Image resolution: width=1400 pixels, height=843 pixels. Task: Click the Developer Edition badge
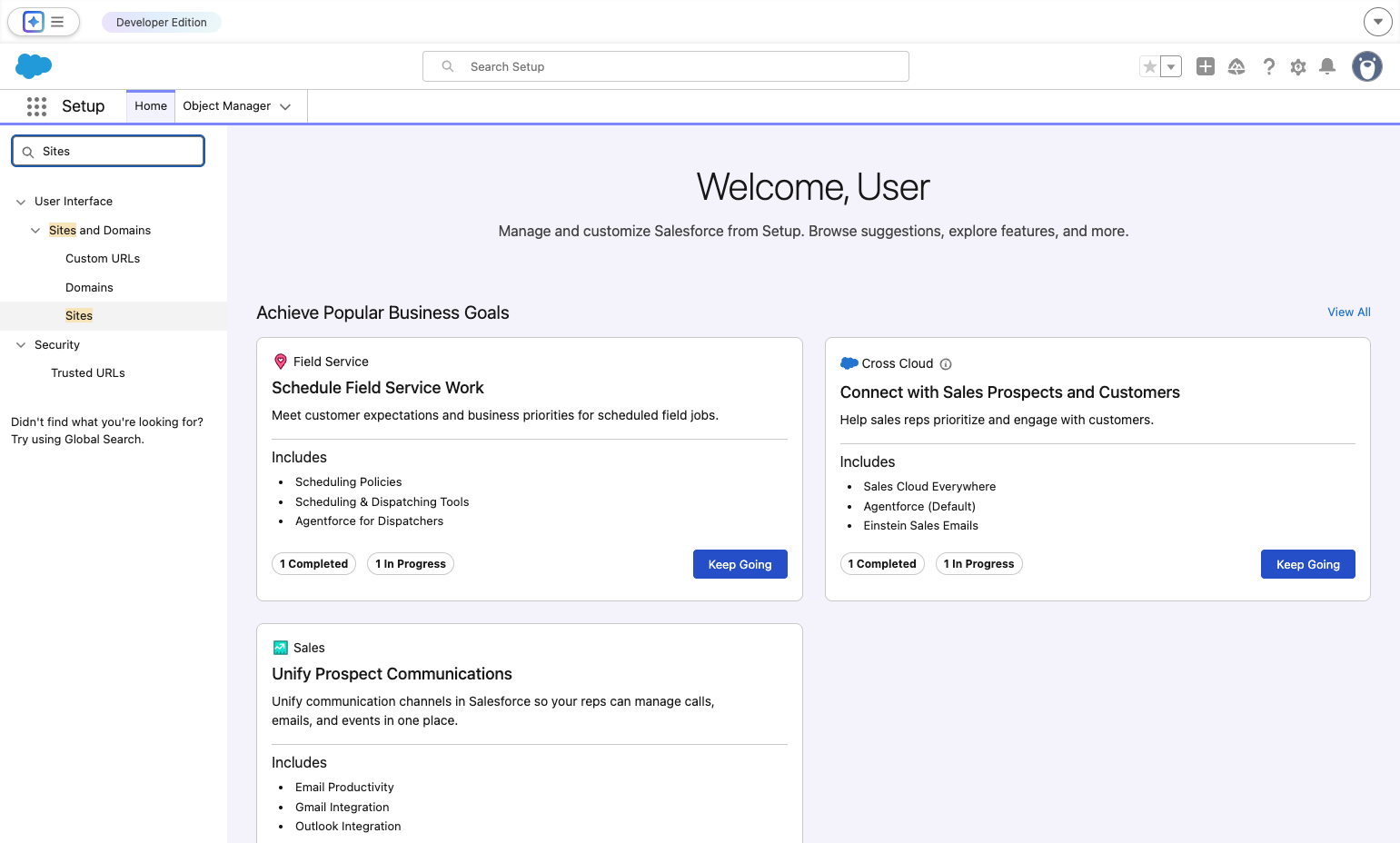(162, 23)
